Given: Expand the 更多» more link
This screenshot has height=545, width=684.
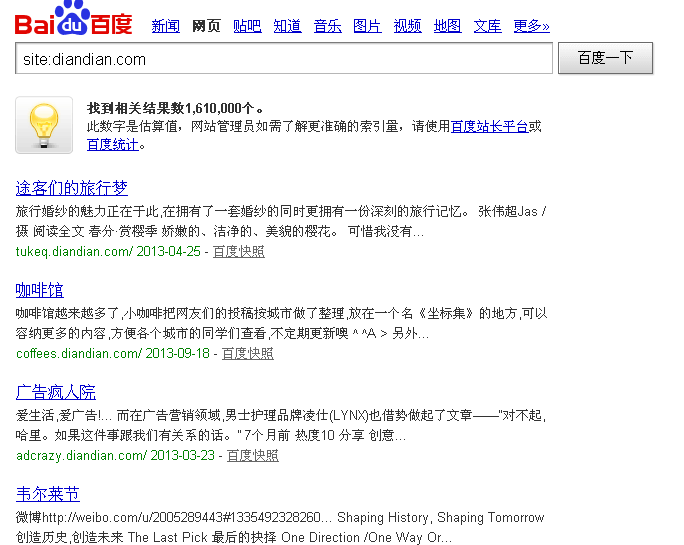Looking at the screenshot, I should (531, 26).
